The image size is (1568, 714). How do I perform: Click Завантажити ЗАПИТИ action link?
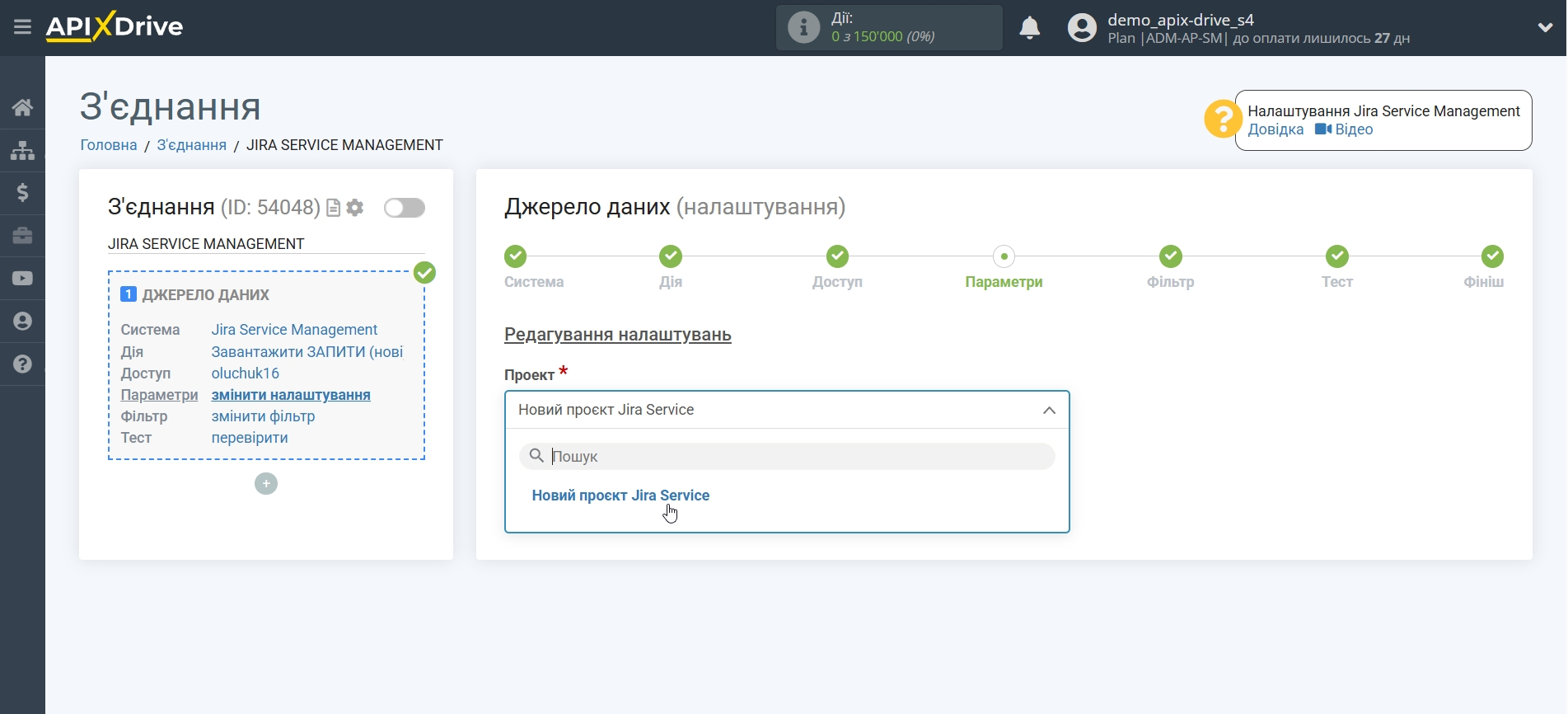pyautogui.click(x=307, y=352)
